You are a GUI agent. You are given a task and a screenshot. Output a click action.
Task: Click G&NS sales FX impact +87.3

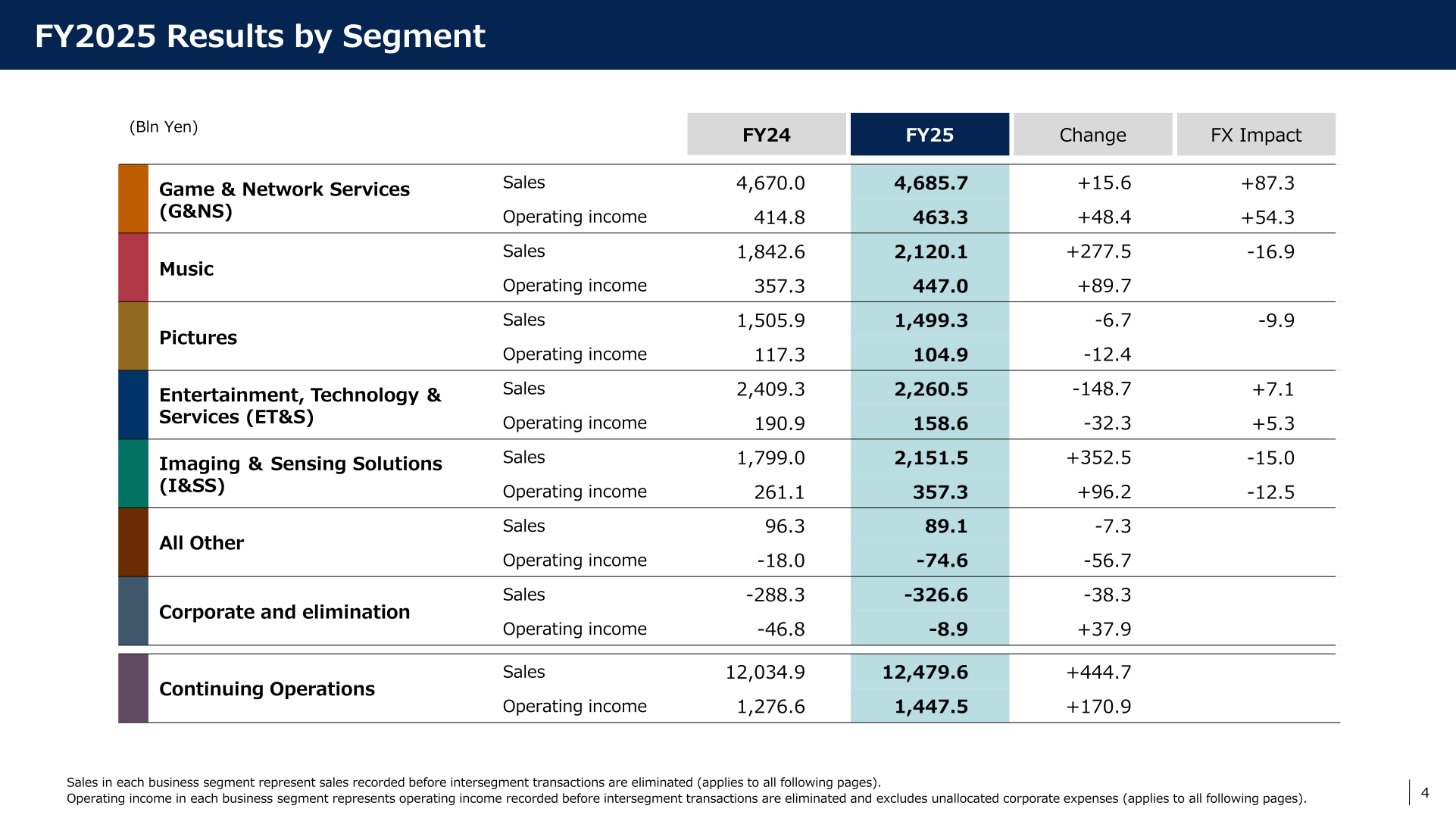coord(1267,183)
